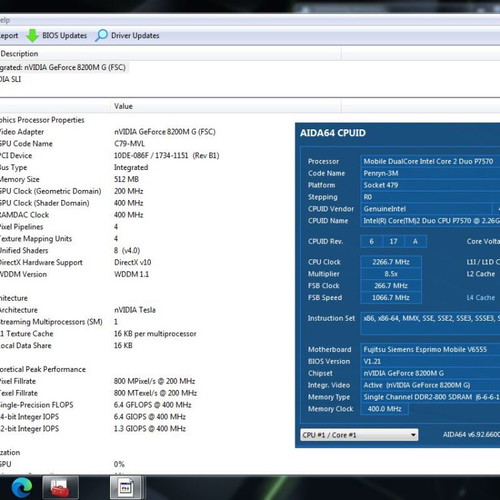The image size is (500, 500).
Task: Click the FSB Clock value 266.7 MHz
Action: pos(391,286)
